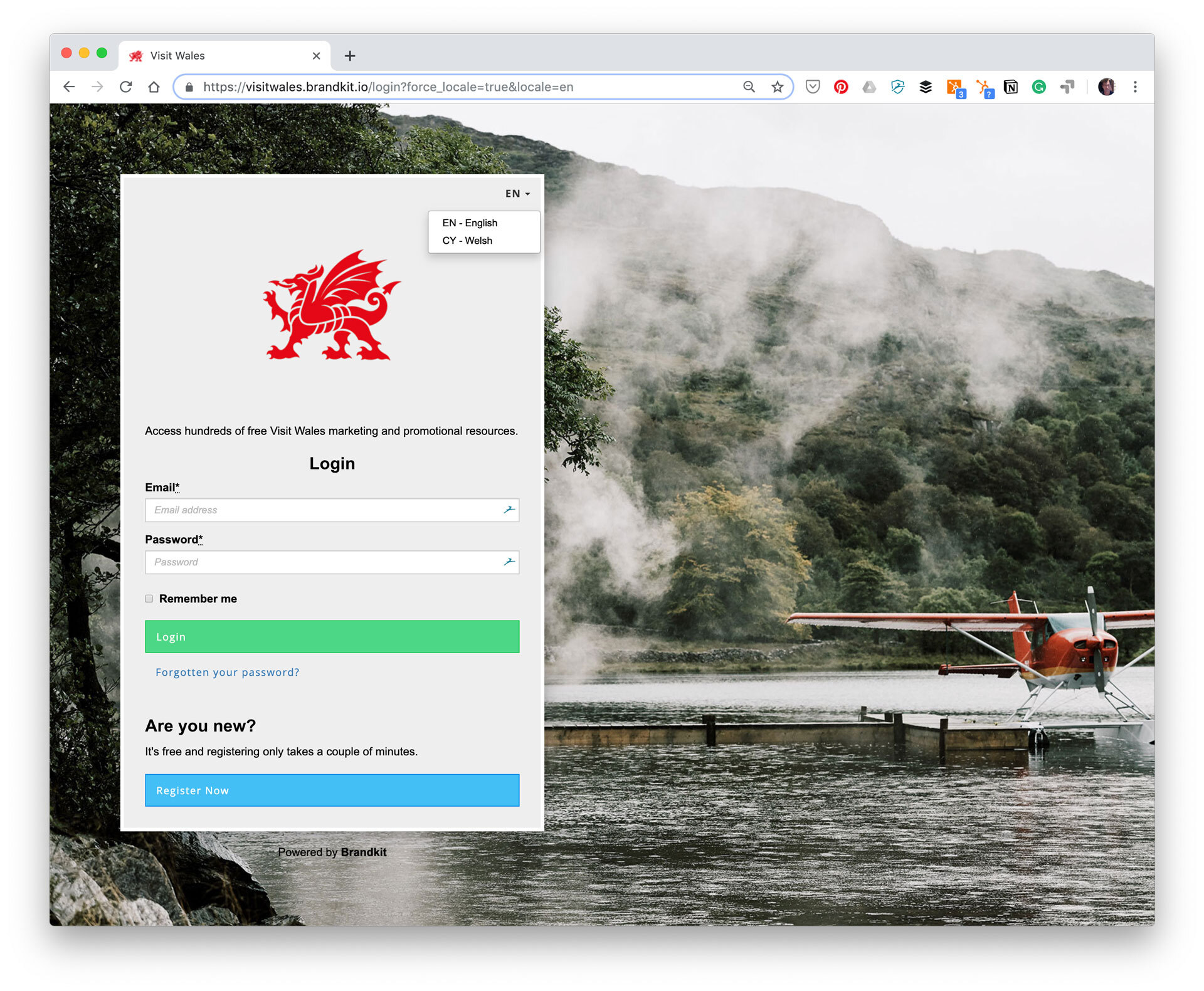Choose CY - Welsh language option
The width and height of the screenshot is (1204, 991).
coord(467,241)
